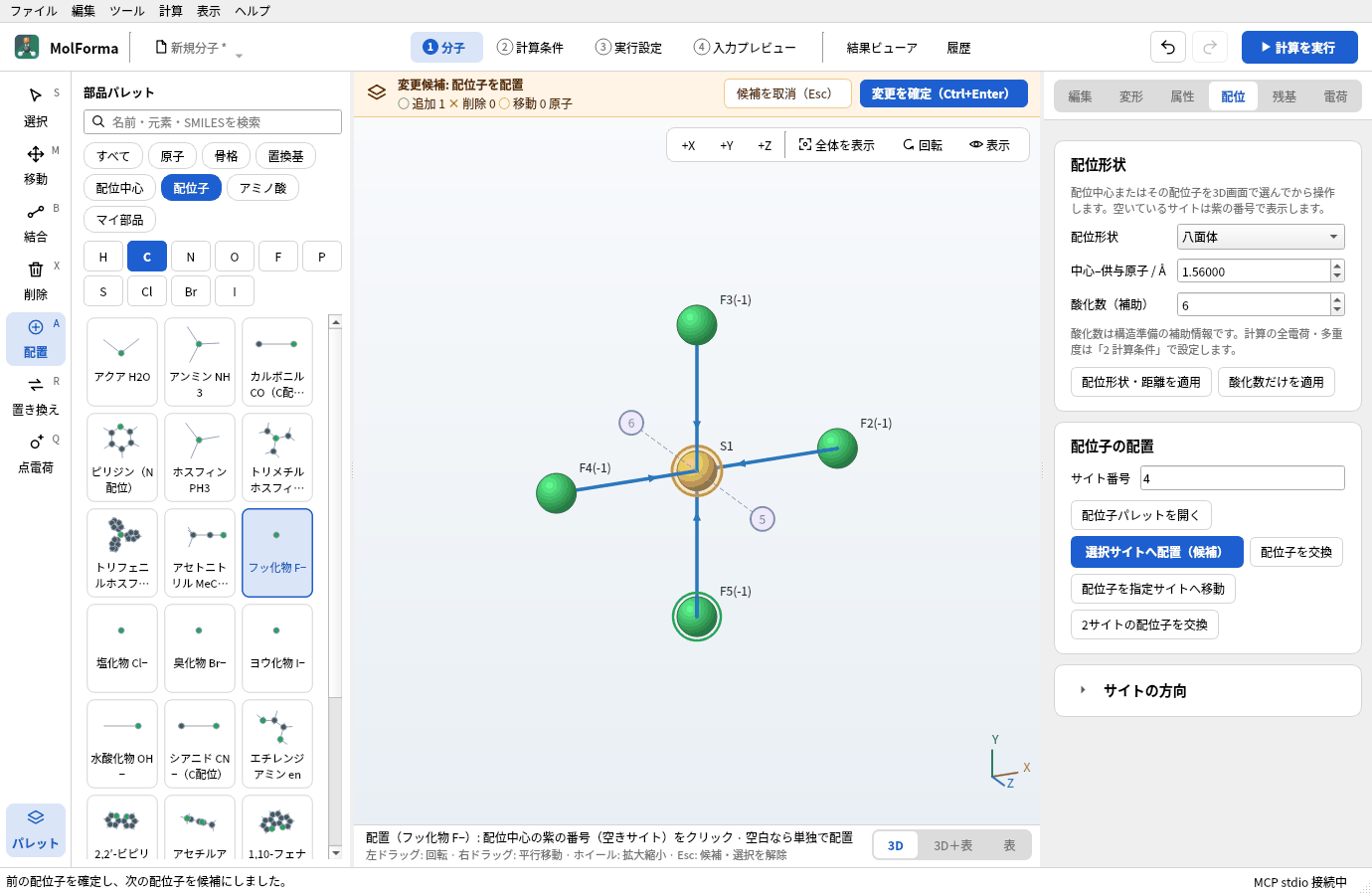Select the 置き換え replace tool

point(36,396)
